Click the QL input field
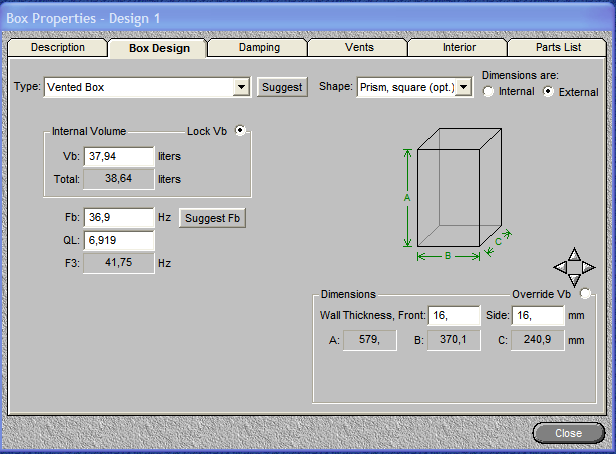 coord(119,240)
